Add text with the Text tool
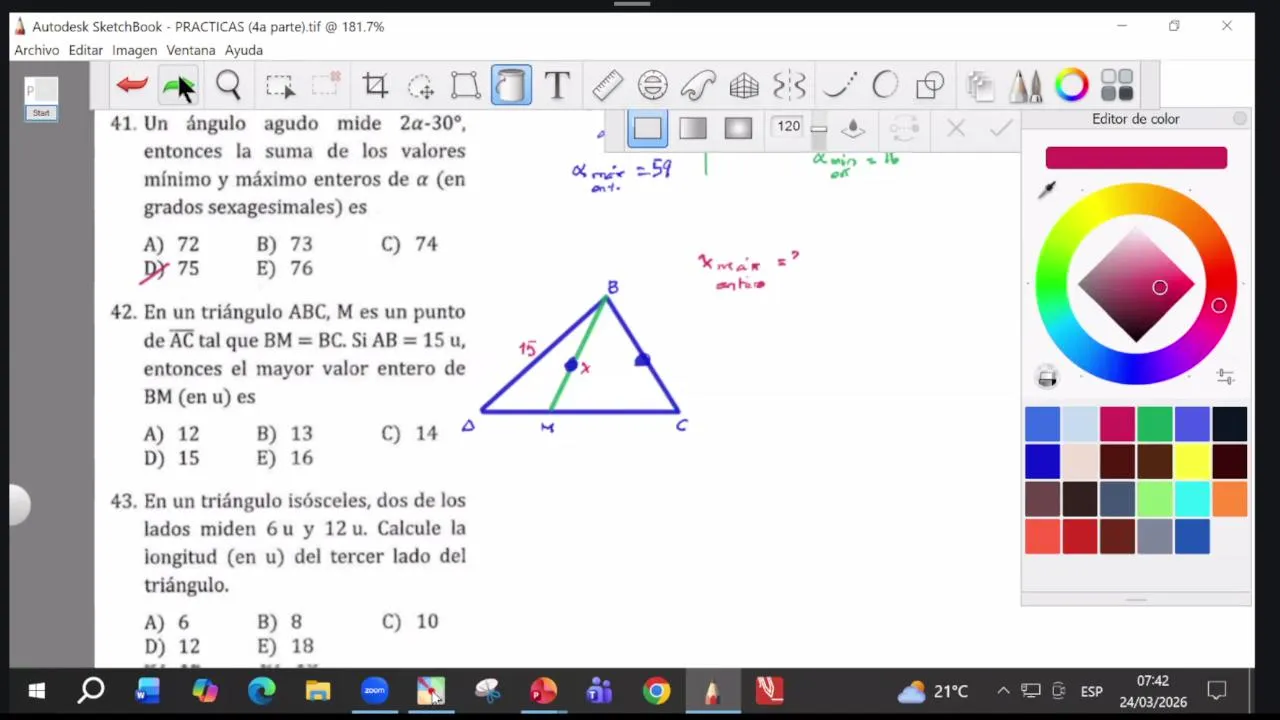This screenshot has height=720, width=1280. 557,86
